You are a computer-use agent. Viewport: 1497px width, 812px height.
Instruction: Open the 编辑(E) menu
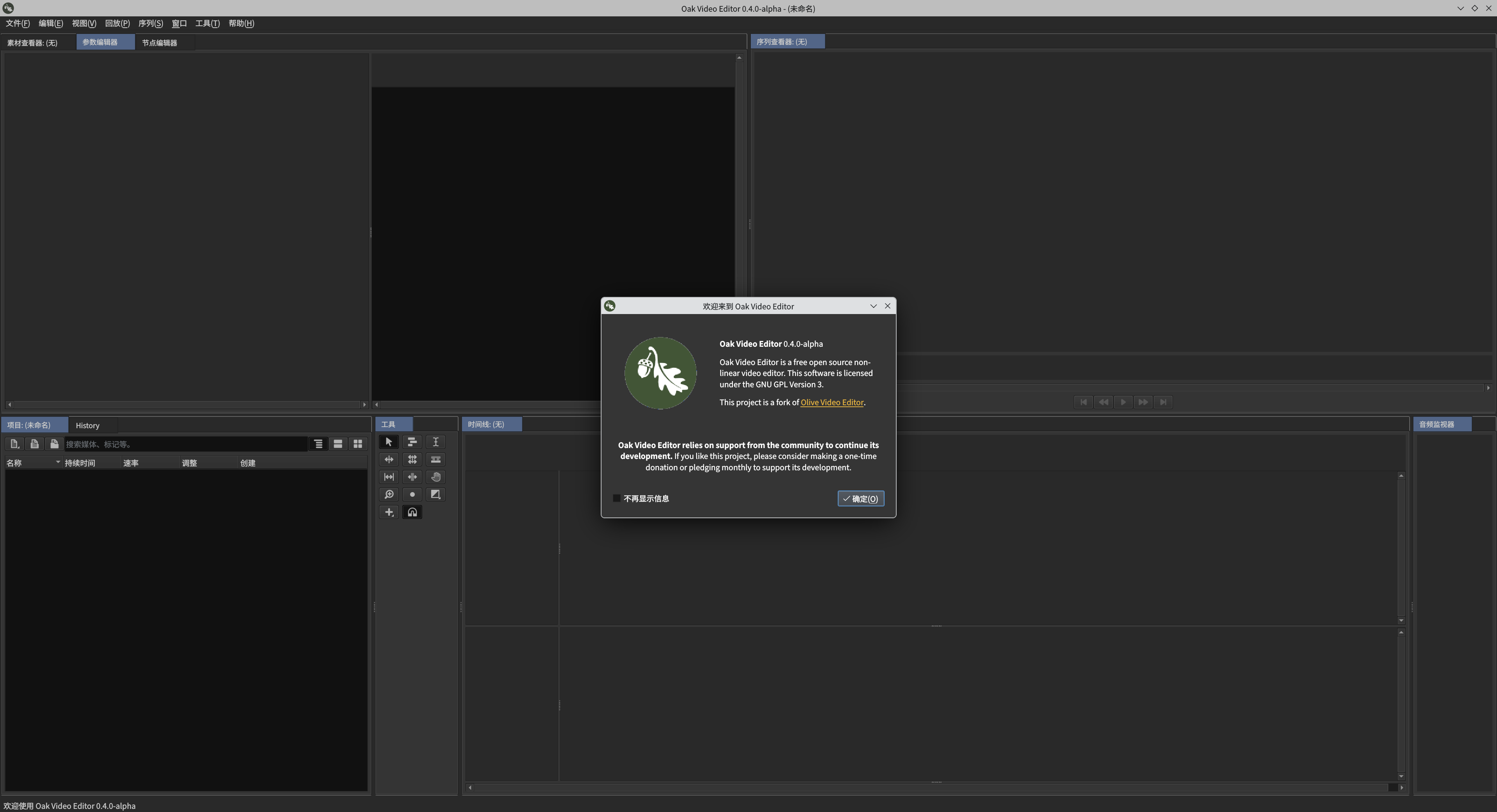[x=51, y=23]
